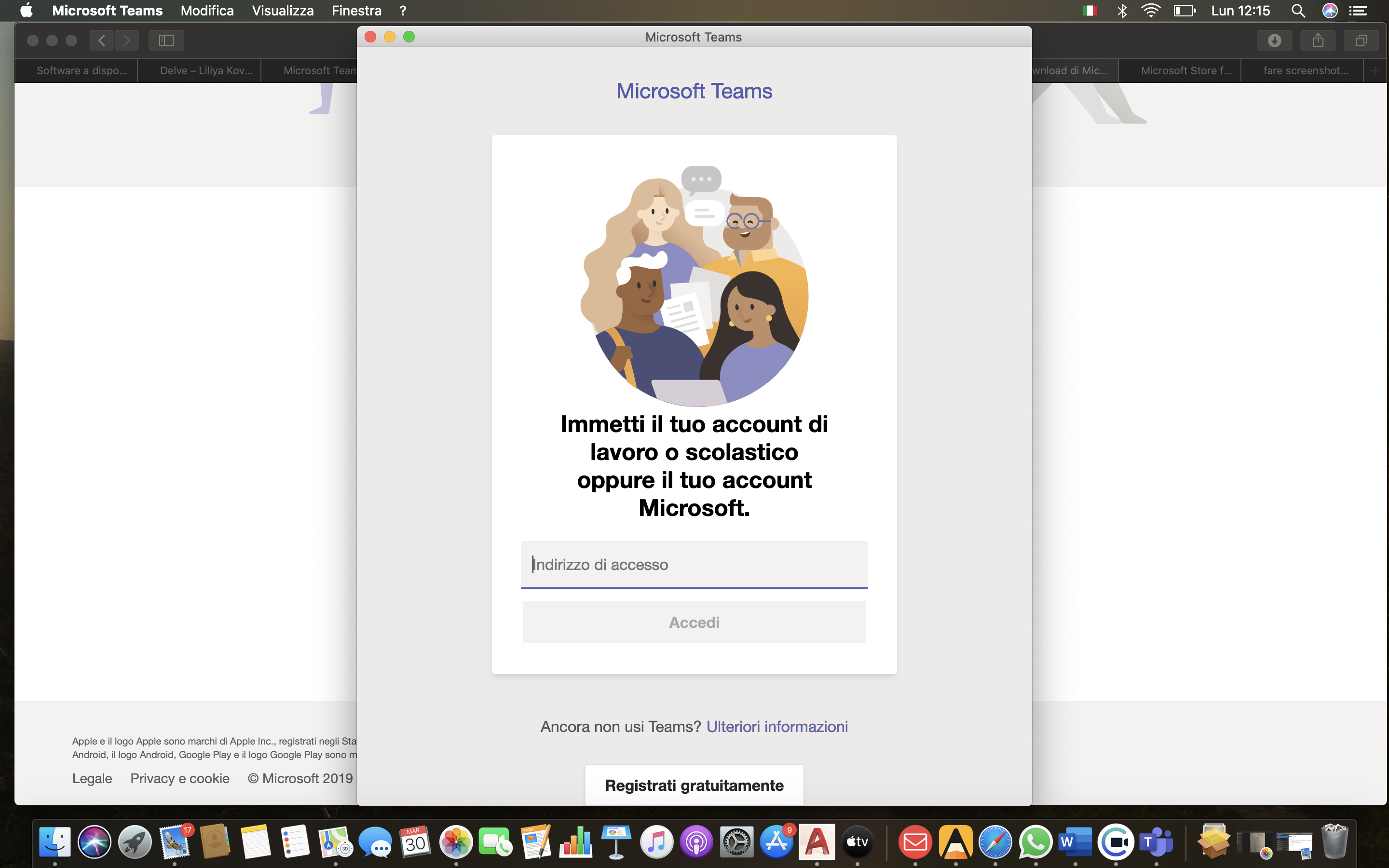Open the Apple menu
The width and height of the screenshot is (1389, 868).
(x=27, y=10)
